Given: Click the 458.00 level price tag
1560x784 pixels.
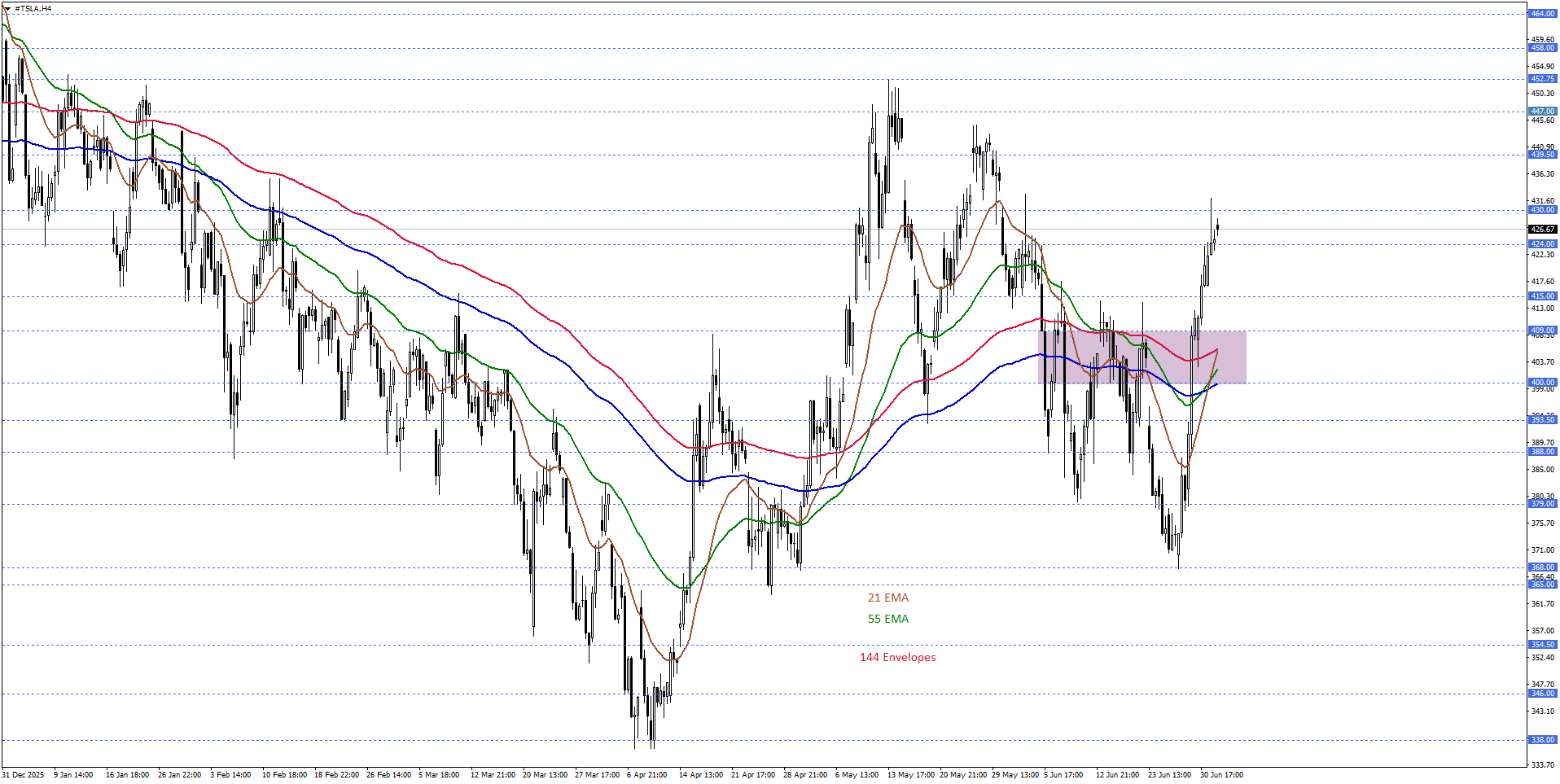Looking at the screenshot, I should [1542, 48].
